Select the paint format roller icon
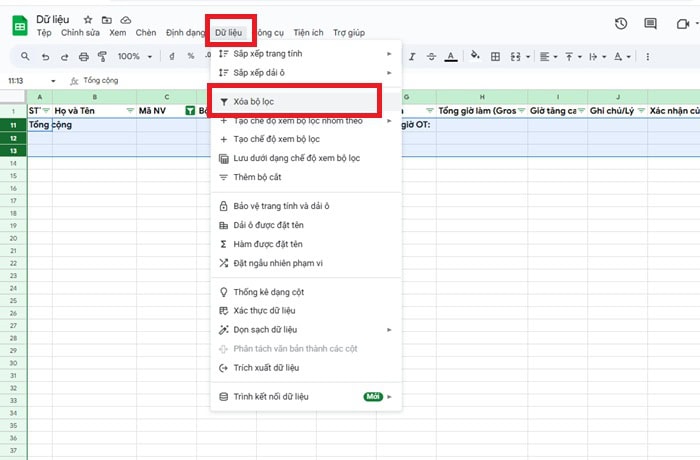Image resolution: width=700 pixels, height=460 pixels. tap(102, 57)
